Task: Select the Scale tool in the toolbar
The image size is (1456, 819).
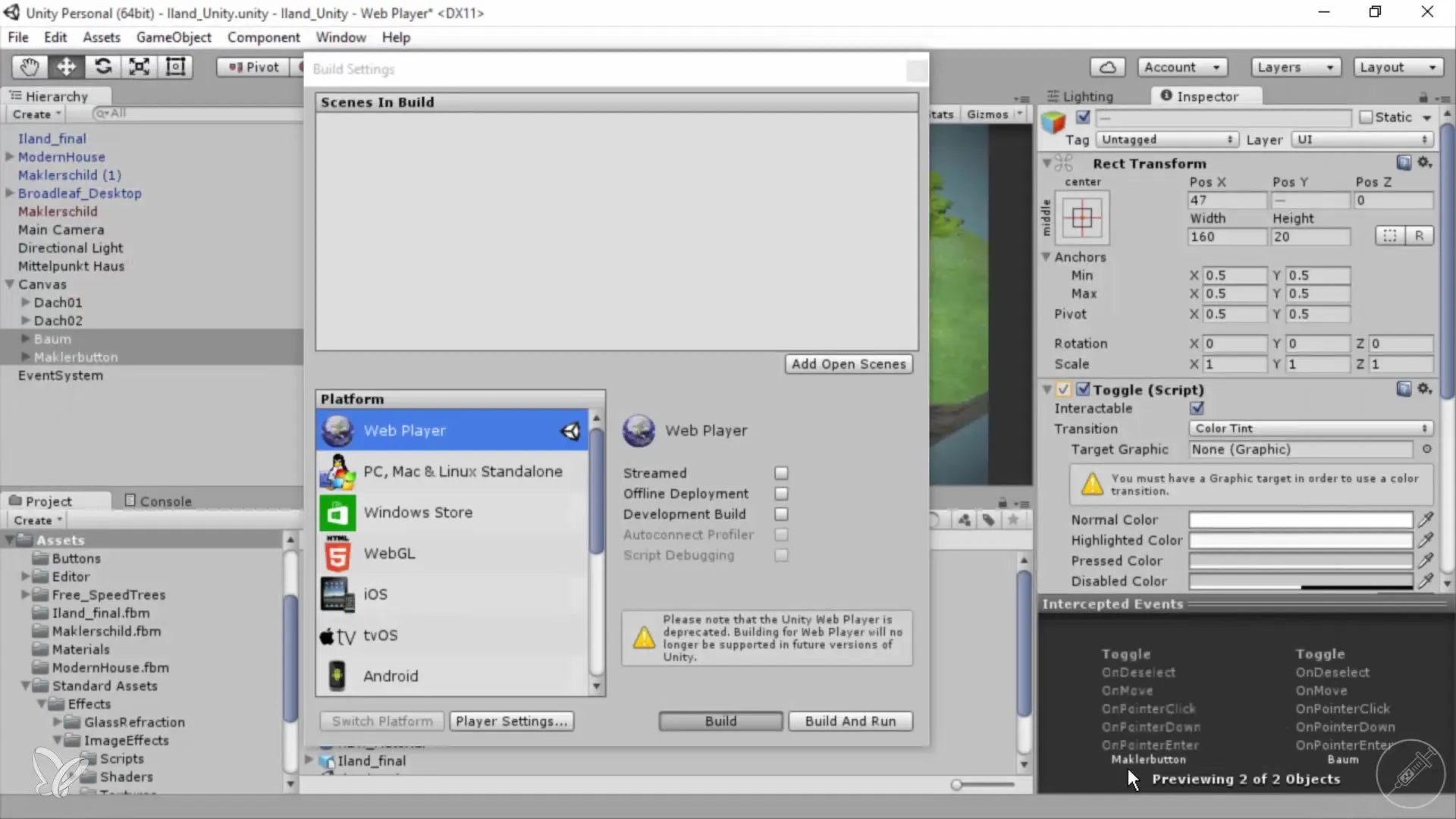Action: point(139,67)
